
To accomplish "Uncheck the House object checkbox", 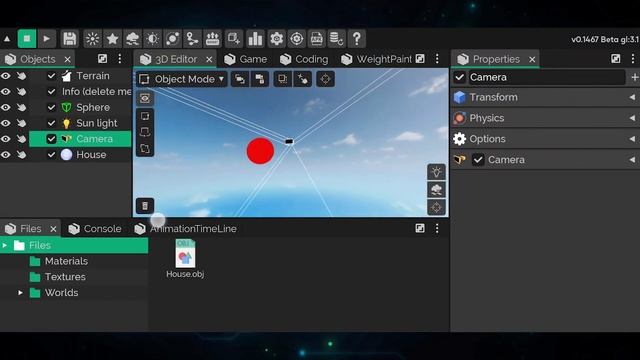I will pyautogui.click(x=51, y=155).
